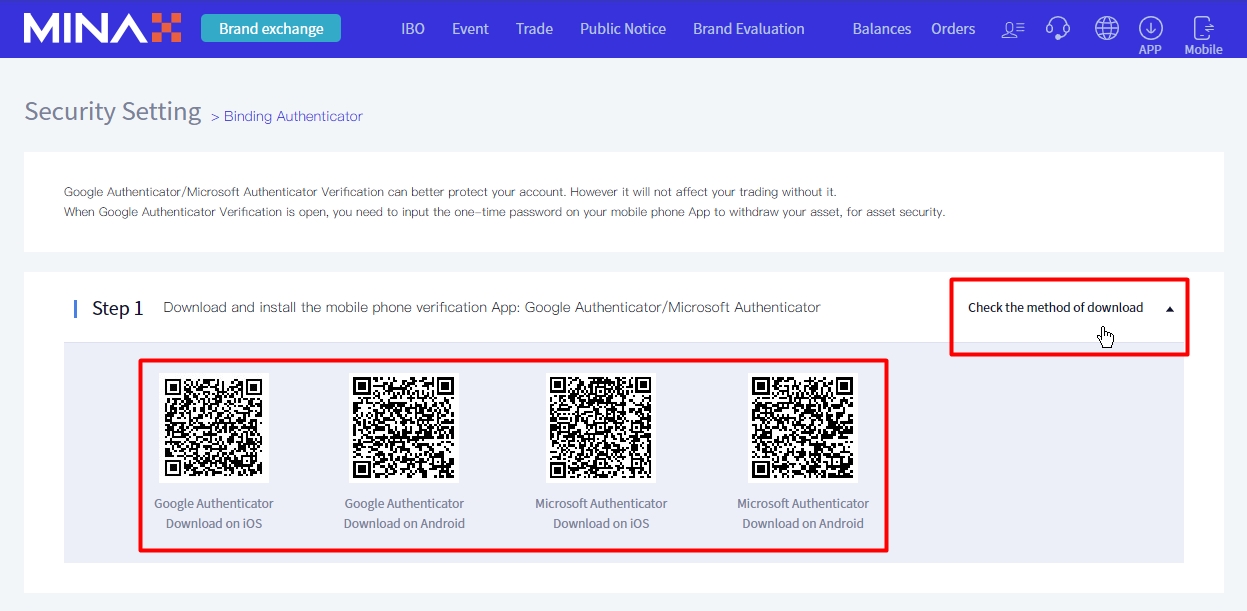Go to Orders page
1247x611 pixels.
coord(953,29)
